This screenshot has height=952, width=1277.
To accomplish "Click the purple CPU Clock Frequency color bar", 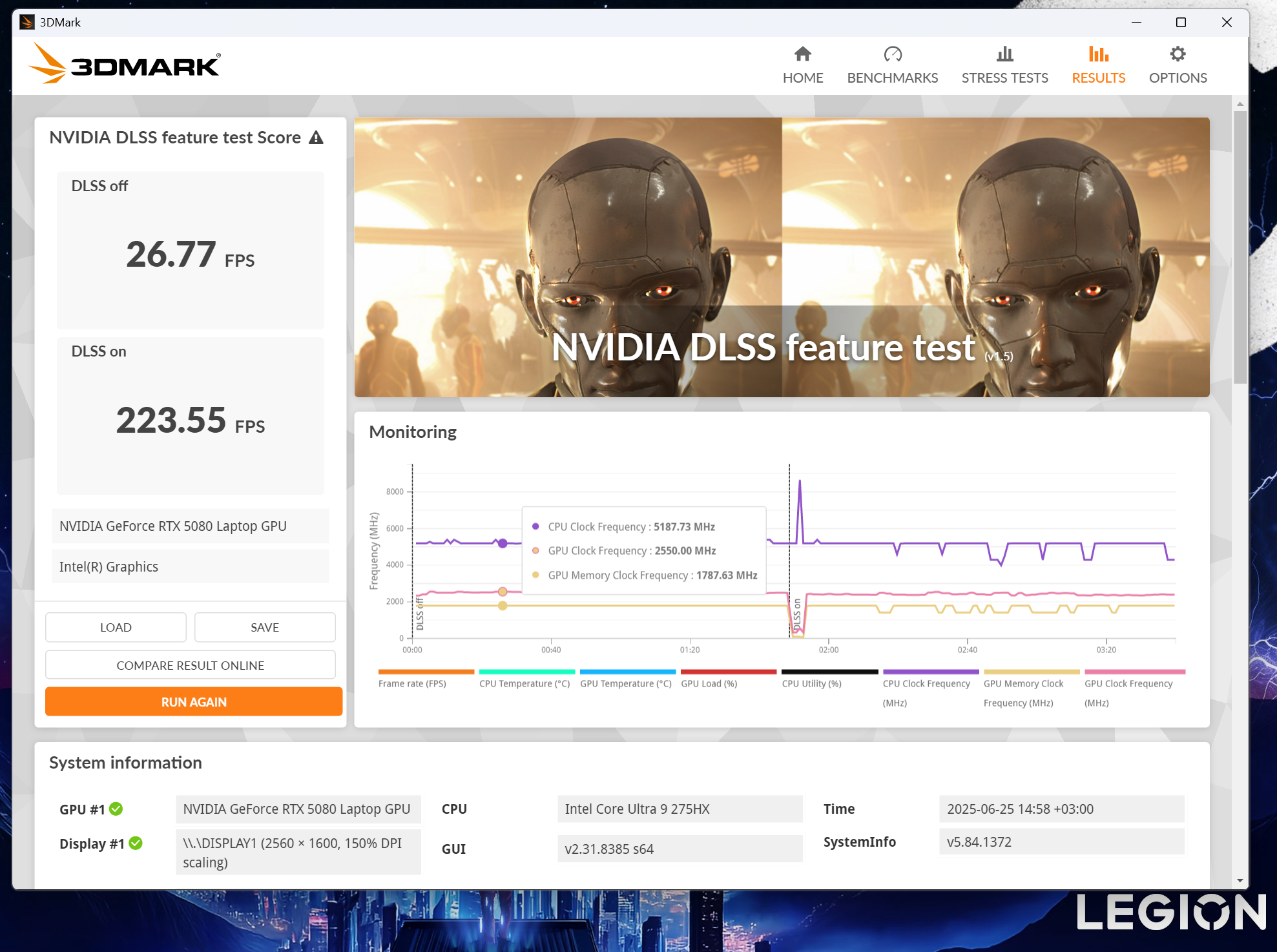I will [x=931, y=672].
